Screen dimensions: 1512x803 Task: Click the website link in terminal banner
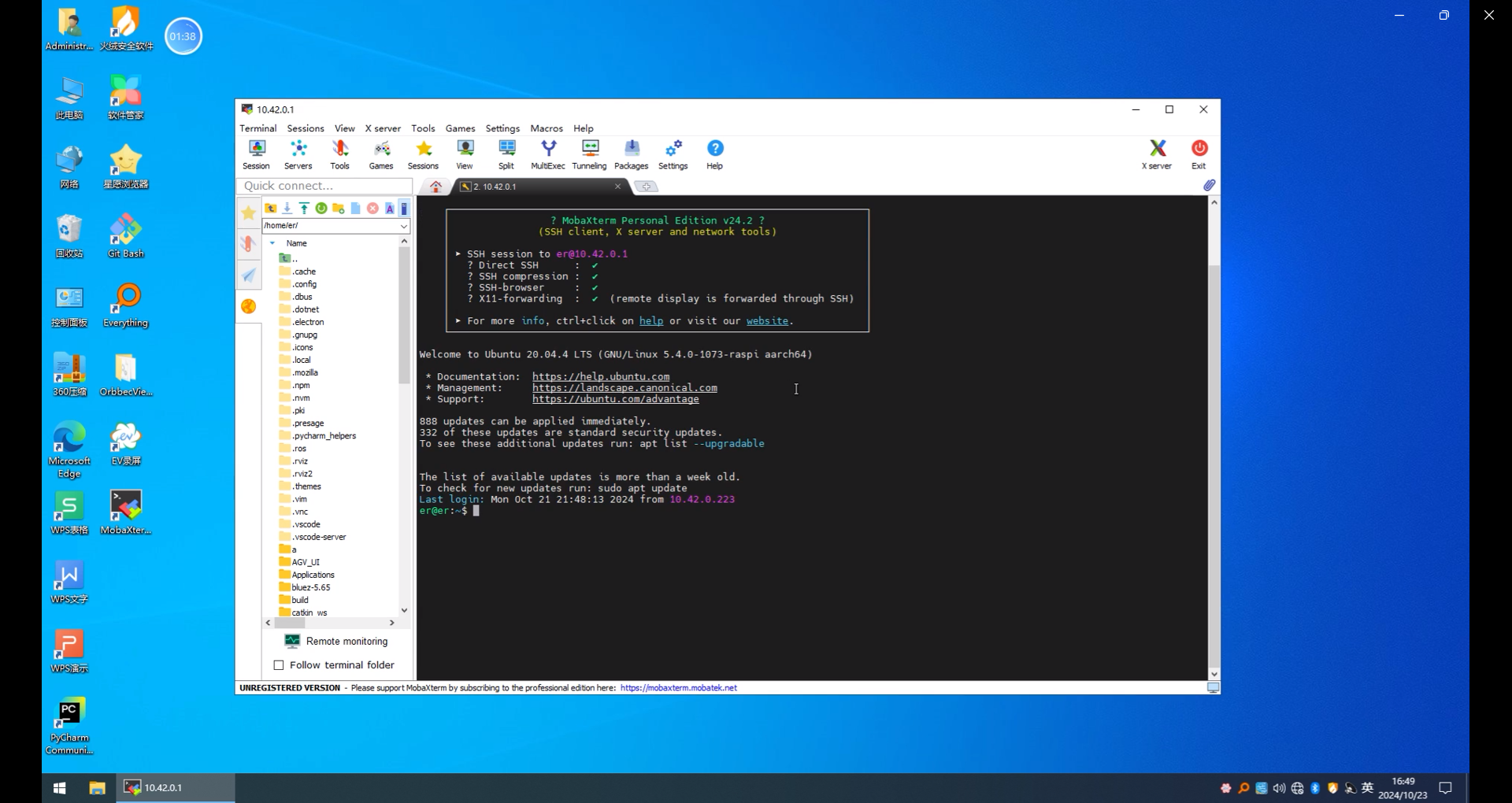point(767,321)
